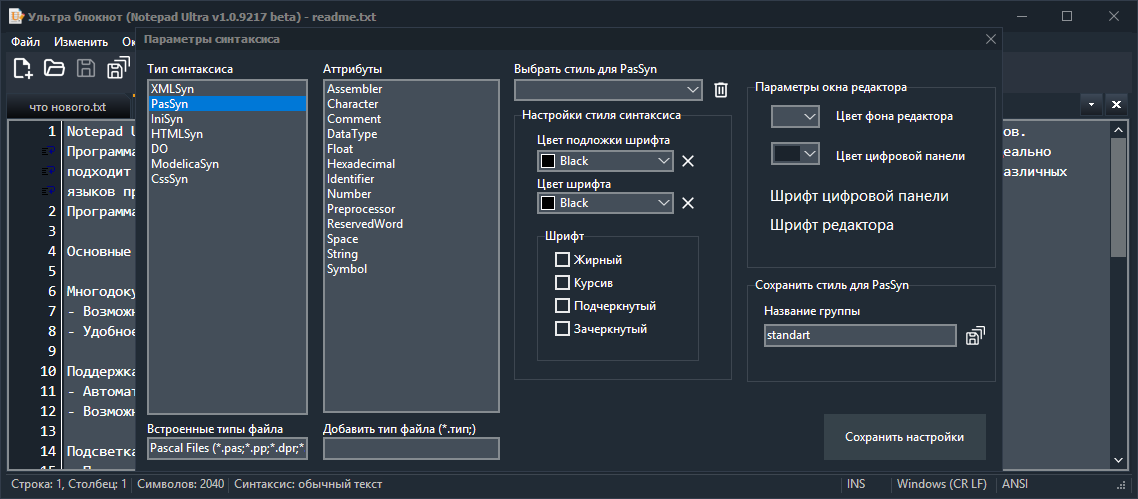Enable the Жирный checkbox
Viewport: 1138px width, 499px height.
pyautogui.click(x=562, y=260)
